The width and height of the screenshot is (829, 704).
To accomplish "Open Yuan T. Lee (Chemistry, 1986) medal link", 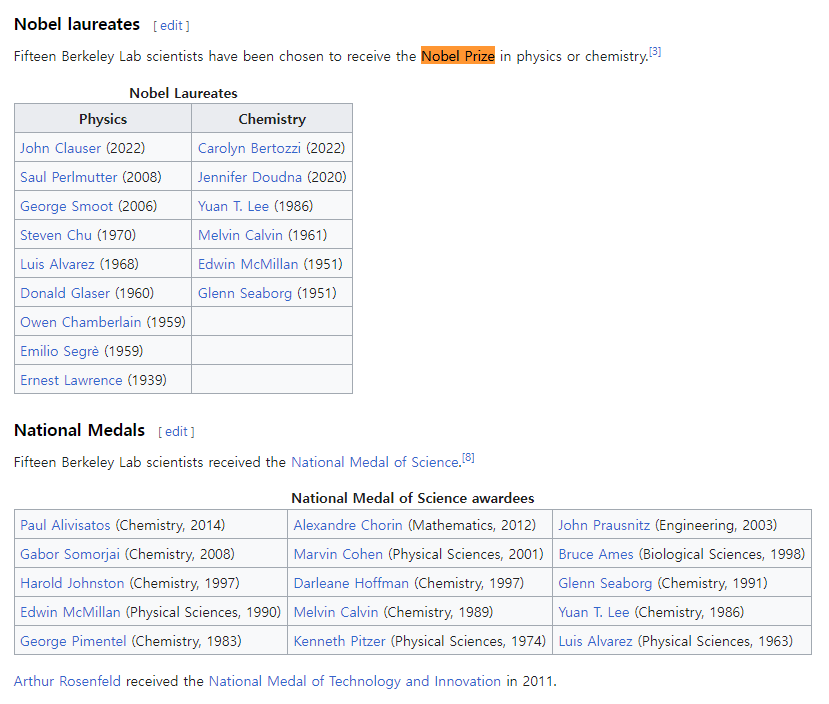I will point(594,613).
